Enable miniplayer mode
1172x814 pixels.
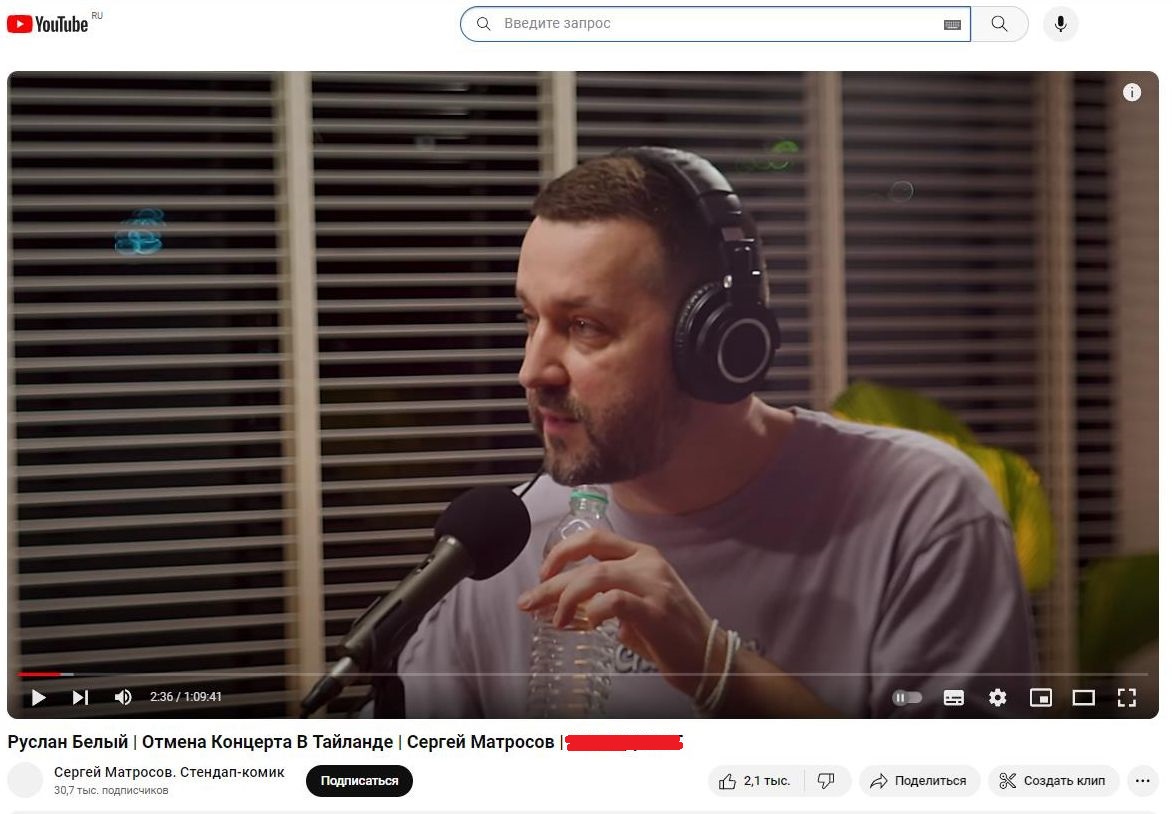pos(1041,697)
